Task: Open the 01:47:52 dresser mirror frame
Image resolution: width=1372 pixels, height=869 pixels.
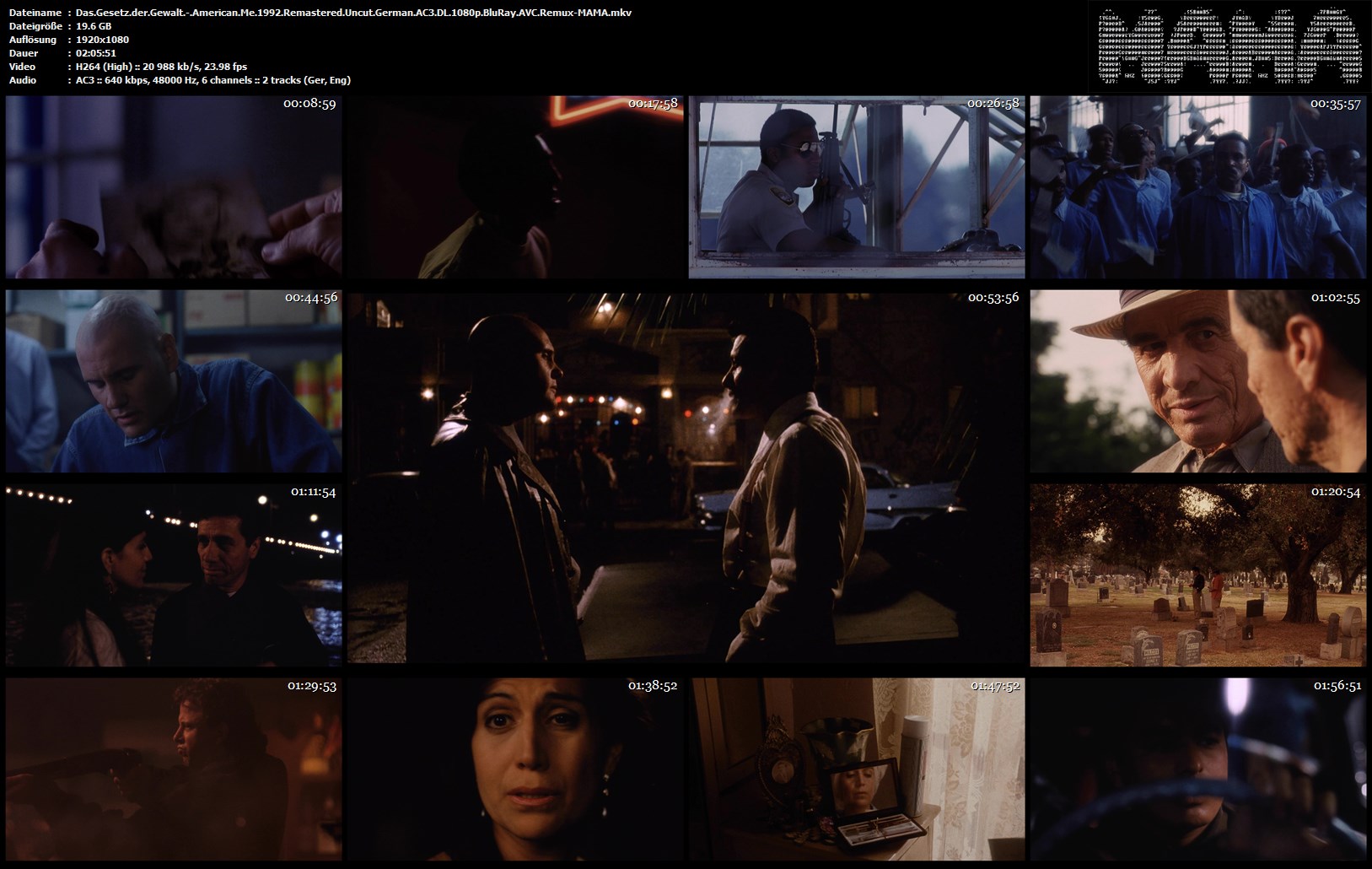Action: click(x=857, y=769)
